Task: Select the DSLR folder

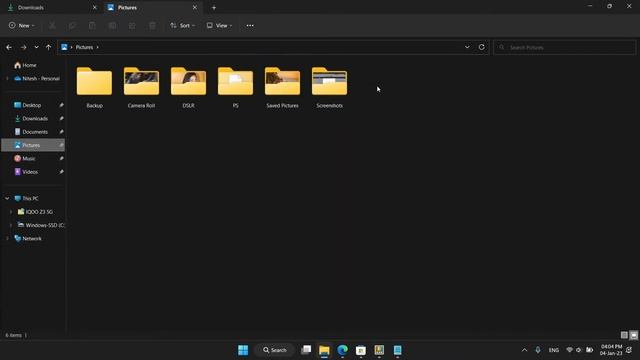Action: click(189, 87)
